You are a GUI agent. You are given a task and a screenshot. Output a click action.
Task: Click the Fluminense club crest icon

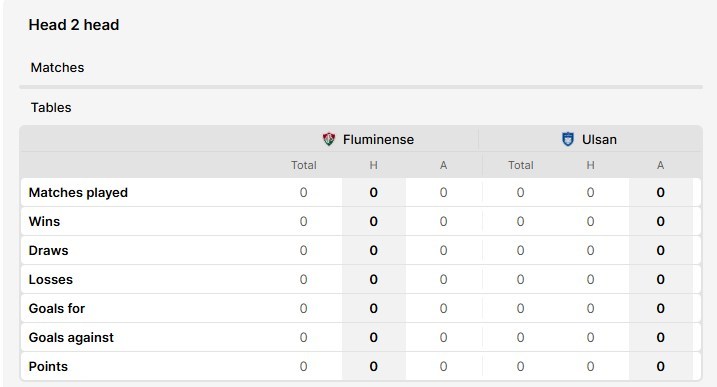[x=329, y=139]
